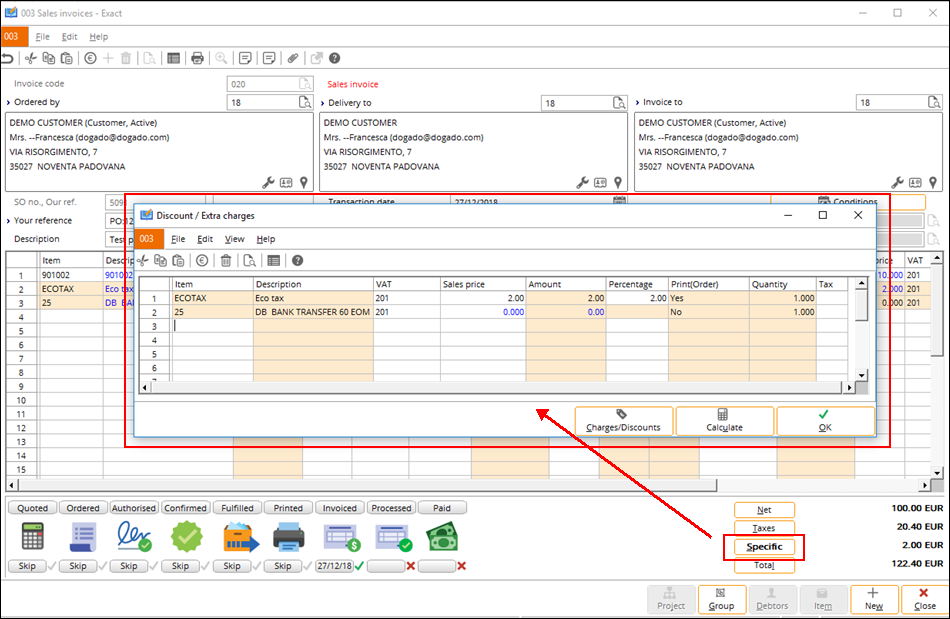The image size is (950, 619).
Task: Click item 901002 in main invoice grid
Action: coord(71,275)
